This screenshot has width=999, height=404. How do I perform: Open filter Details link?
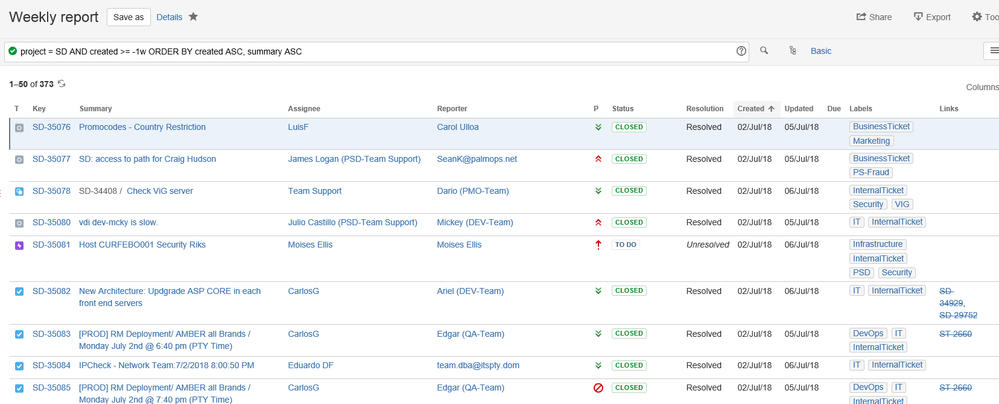(169, 17)
